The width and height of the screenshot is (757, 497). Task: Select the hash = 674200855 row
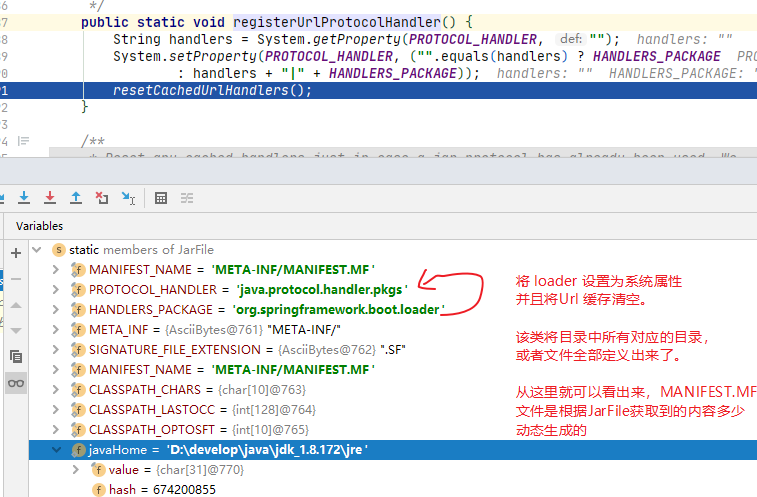click(393, 490)
